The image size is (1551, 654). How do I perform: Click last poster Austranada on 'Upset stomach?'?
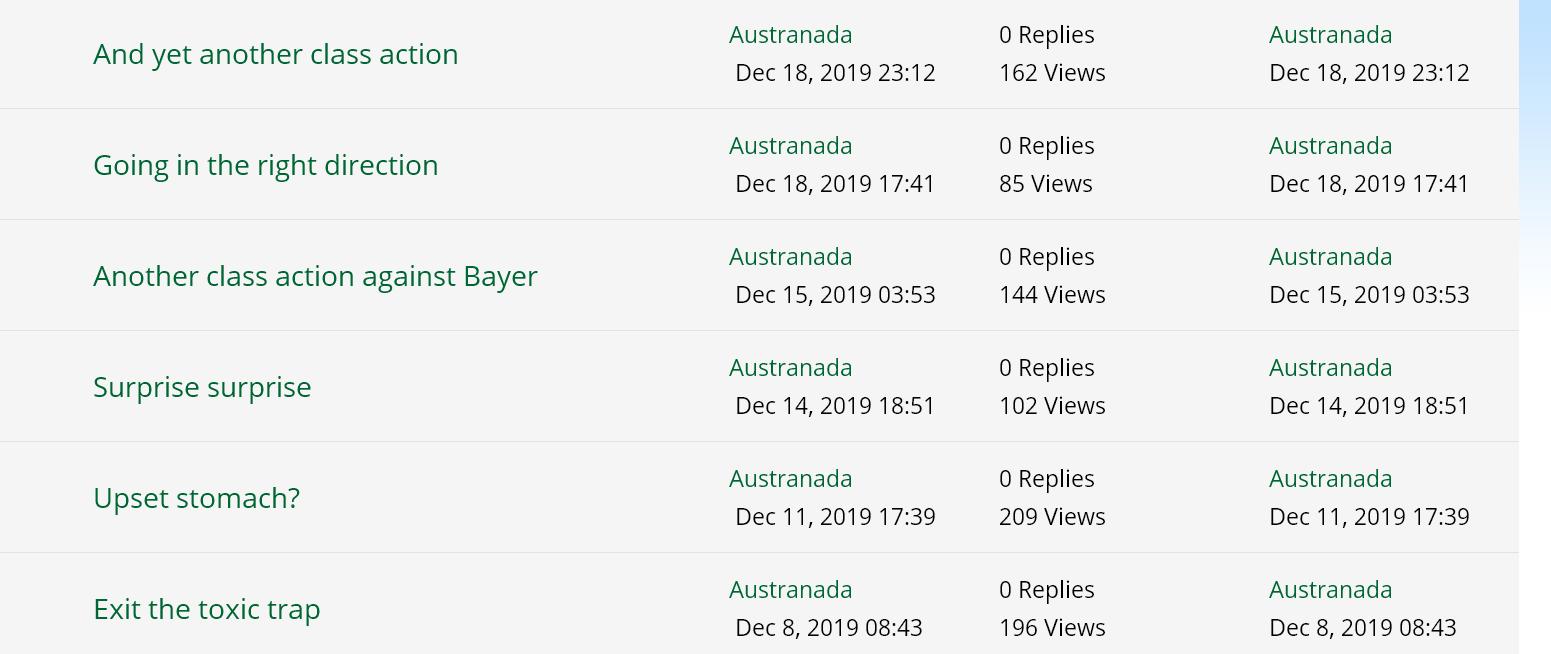coord(1330,479)
